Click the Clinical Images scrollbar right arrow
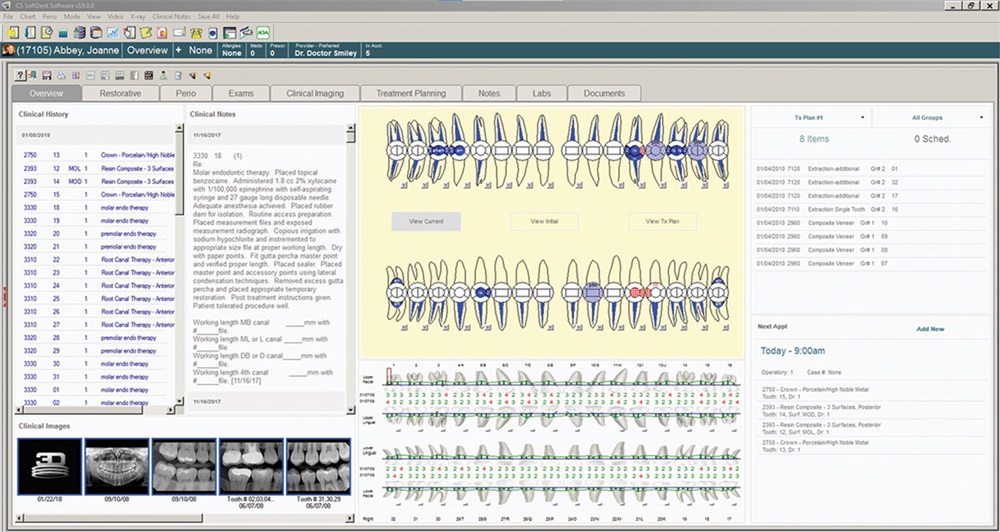This screenshot has height=532, width=1000. click(x=351, y=518)
